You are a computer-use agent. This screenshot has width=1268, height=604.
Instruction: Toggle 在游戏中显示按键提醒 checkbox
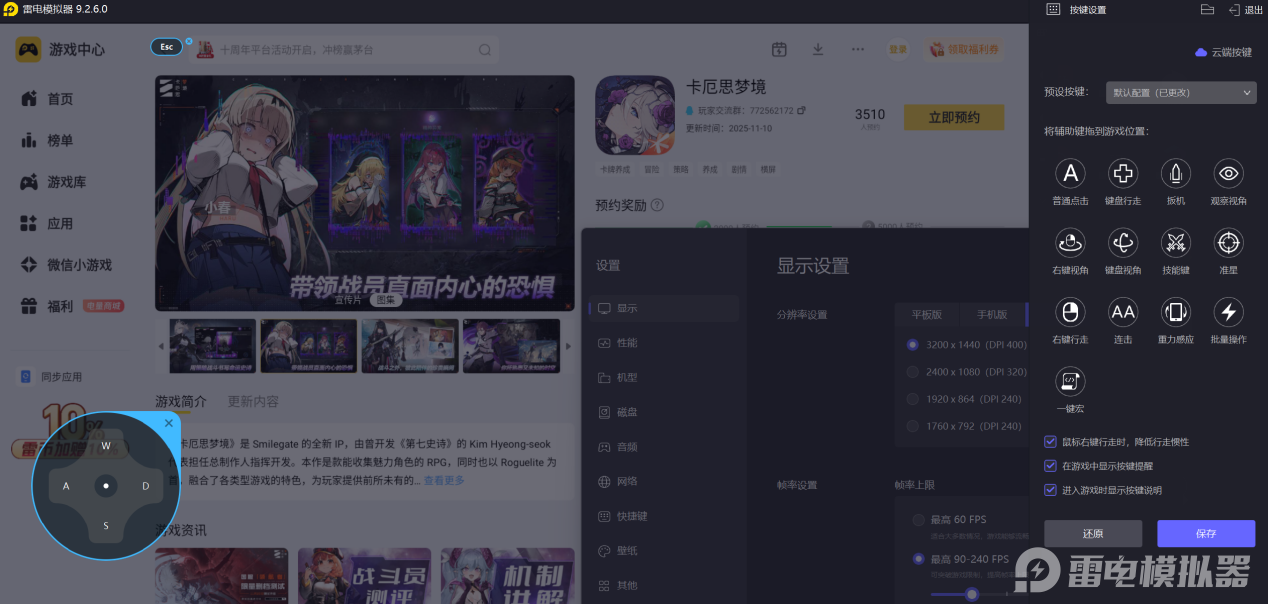pyautogui.click(x=1050, y=466)
